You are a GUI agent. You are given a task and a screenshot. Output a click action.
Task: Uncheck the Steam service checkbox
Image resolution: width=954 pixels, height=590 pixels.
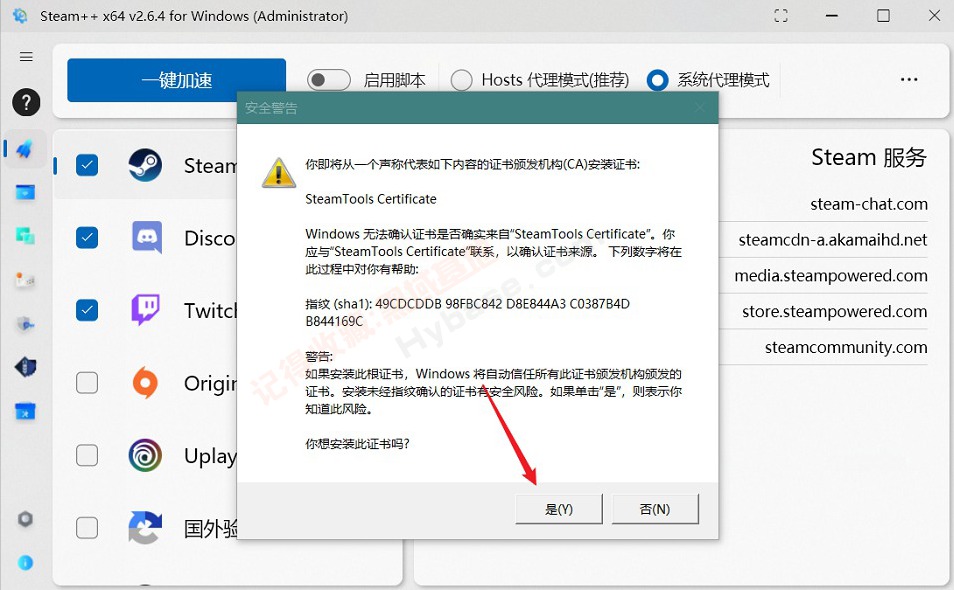click(87, 165)
